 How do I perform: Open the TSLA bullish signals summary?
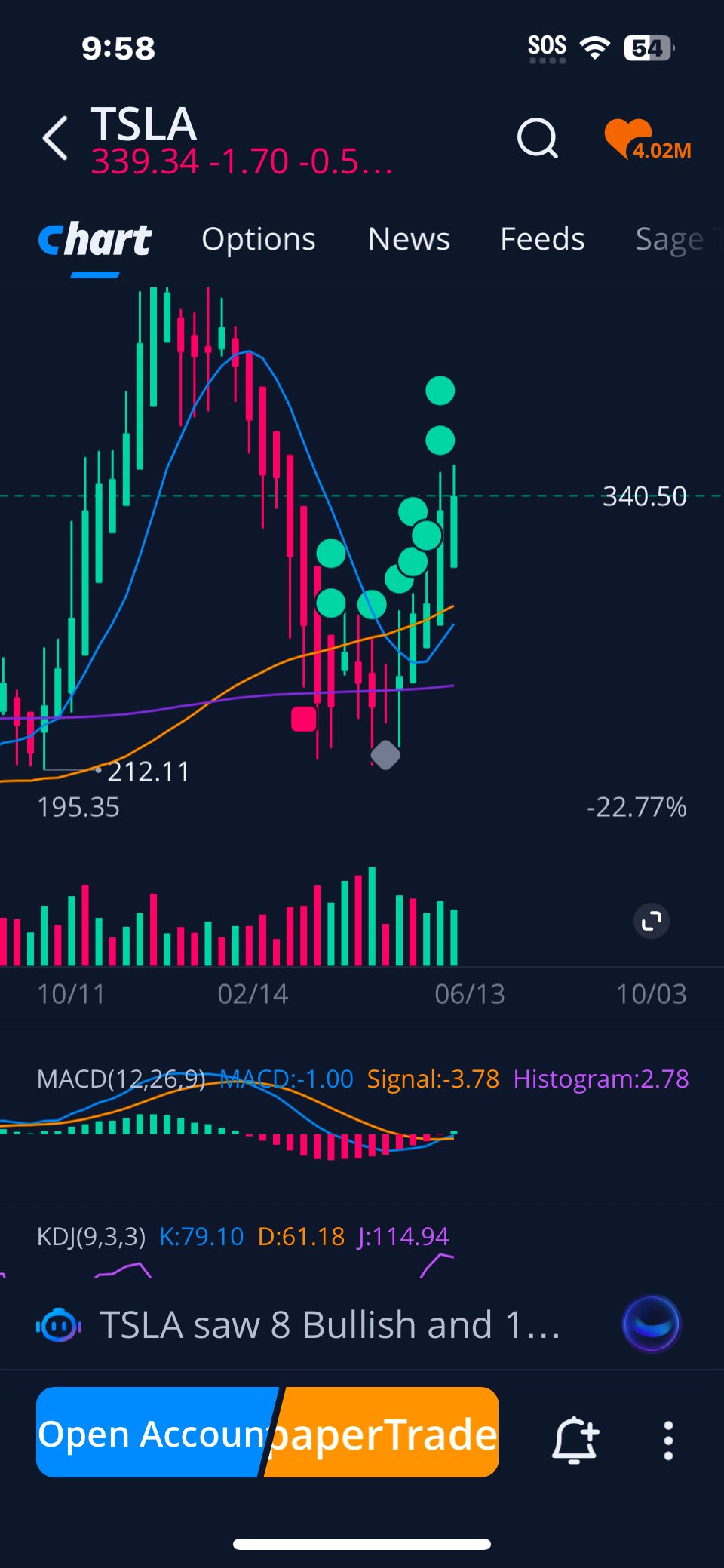click(330, 1325)
